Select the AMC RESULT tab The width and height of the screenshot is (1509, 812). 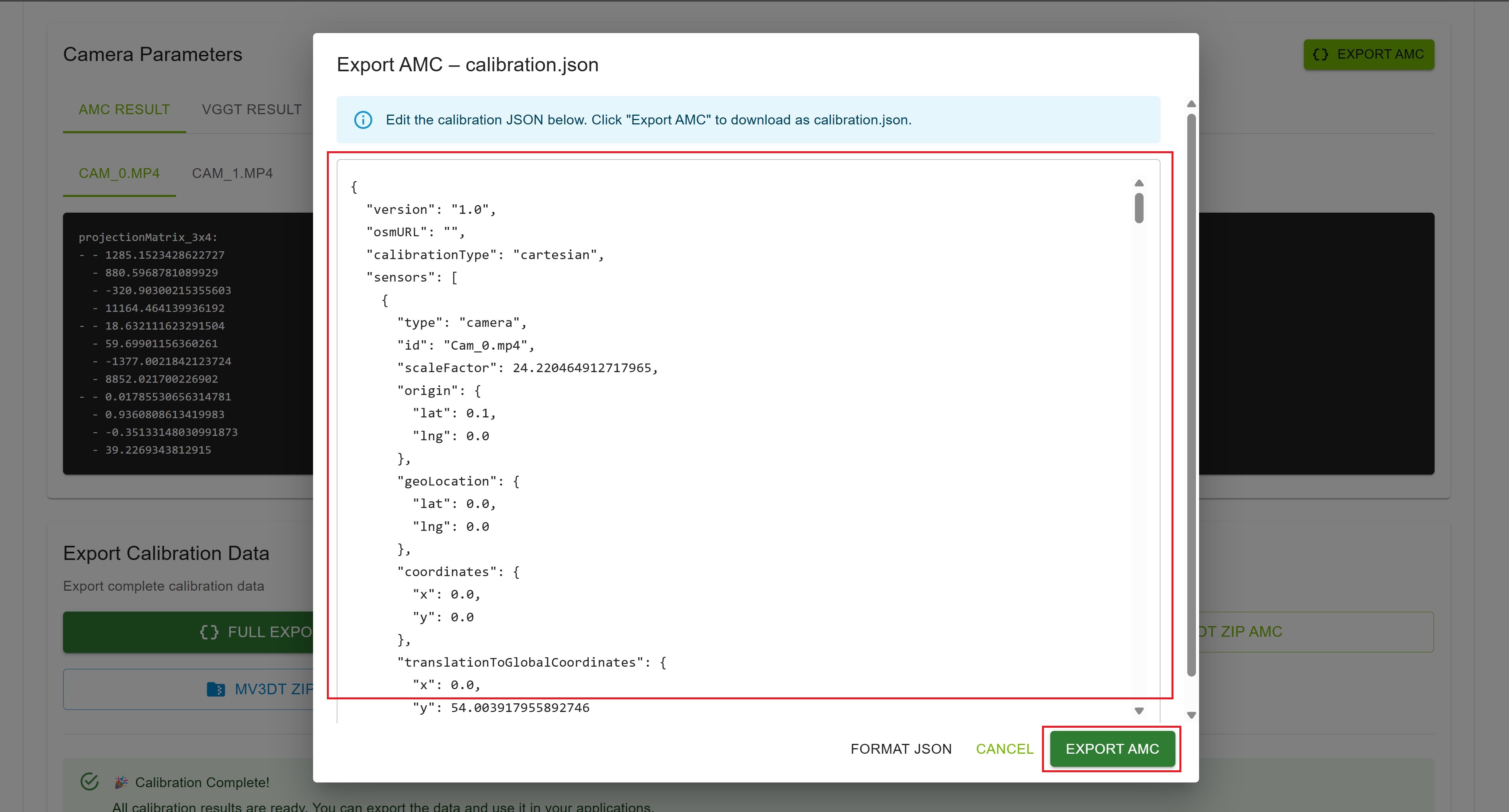pos(124,109)
